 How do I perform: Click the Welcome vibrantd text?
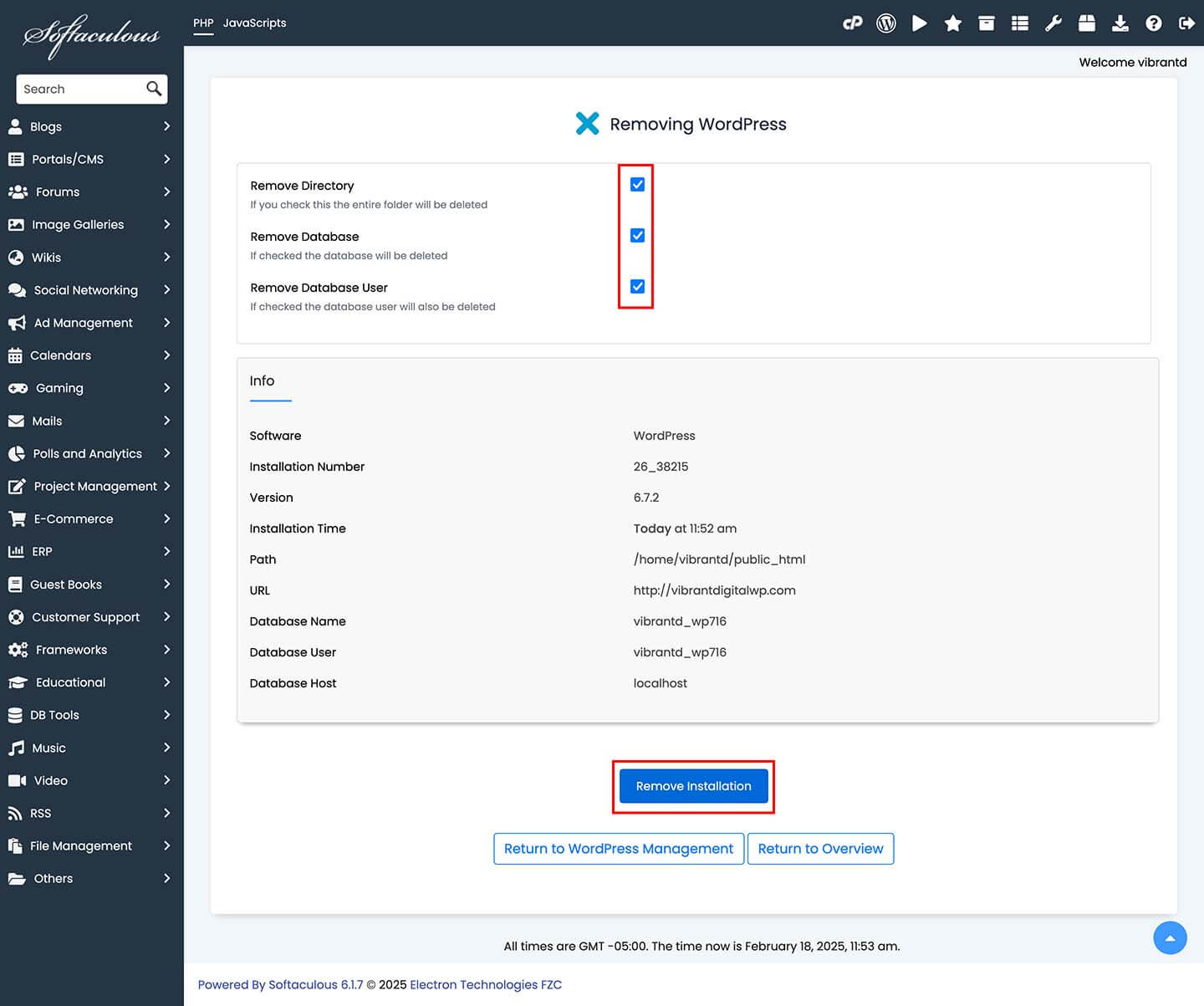pos(1133,62)
